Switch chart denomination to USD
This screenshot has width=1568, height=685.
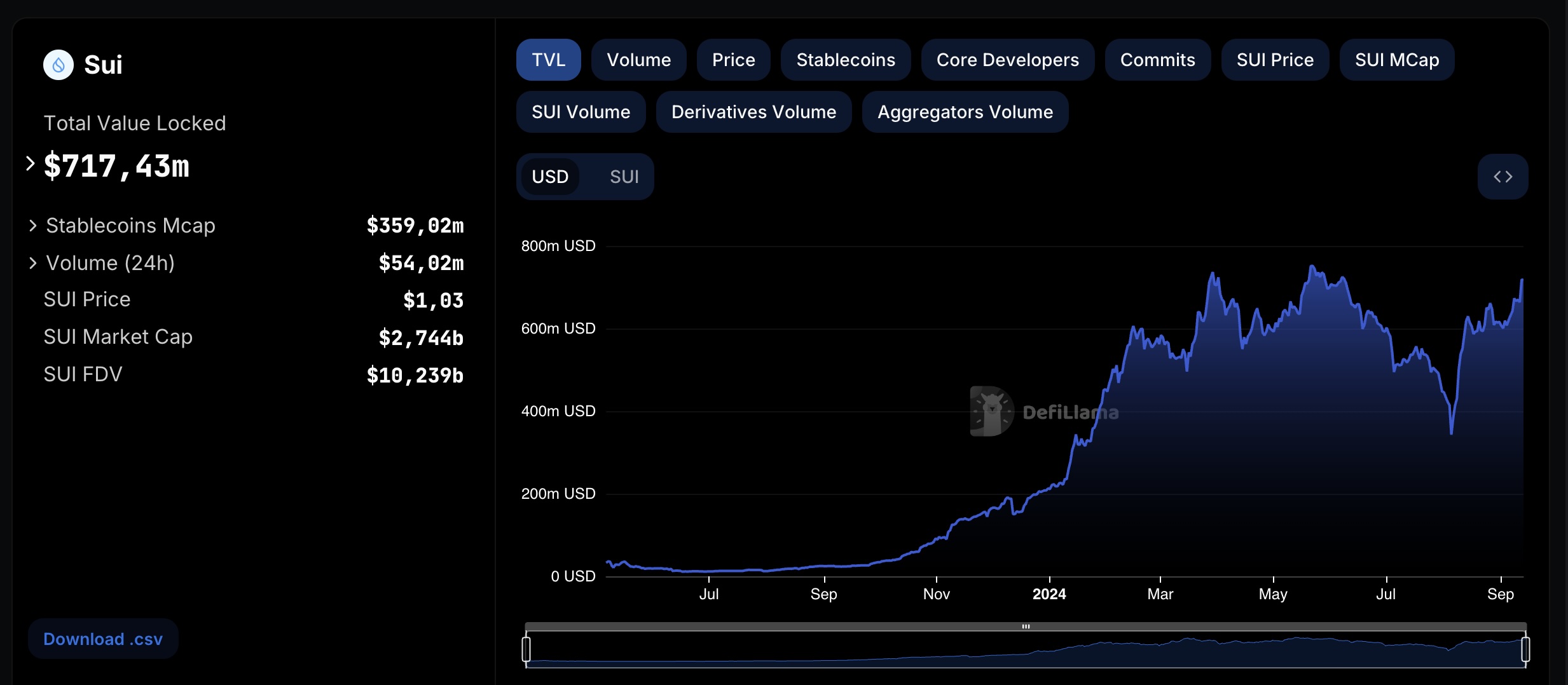[x=550, y=177]
